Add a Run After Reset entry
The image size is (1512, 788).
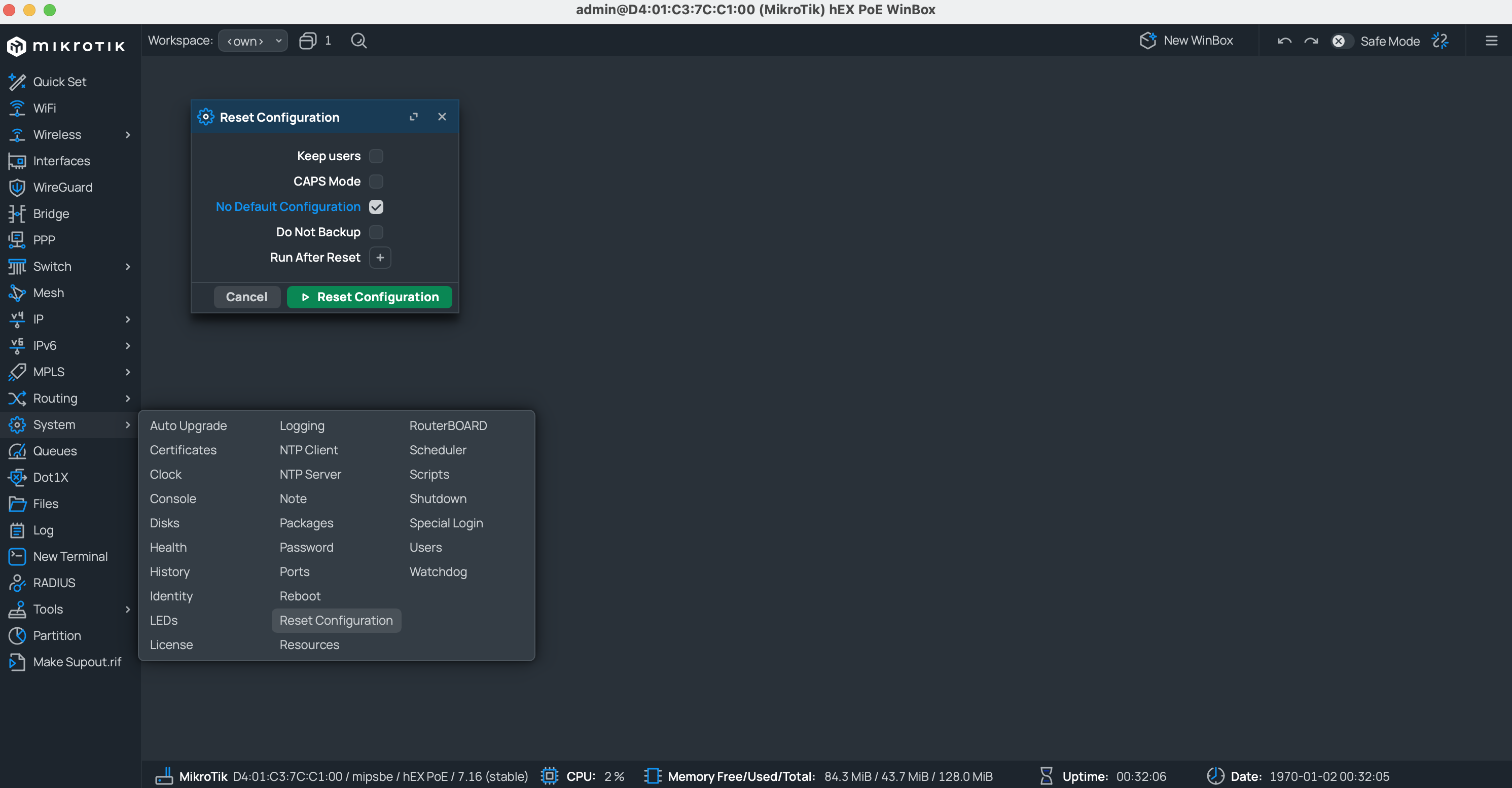tap(380, 257)
